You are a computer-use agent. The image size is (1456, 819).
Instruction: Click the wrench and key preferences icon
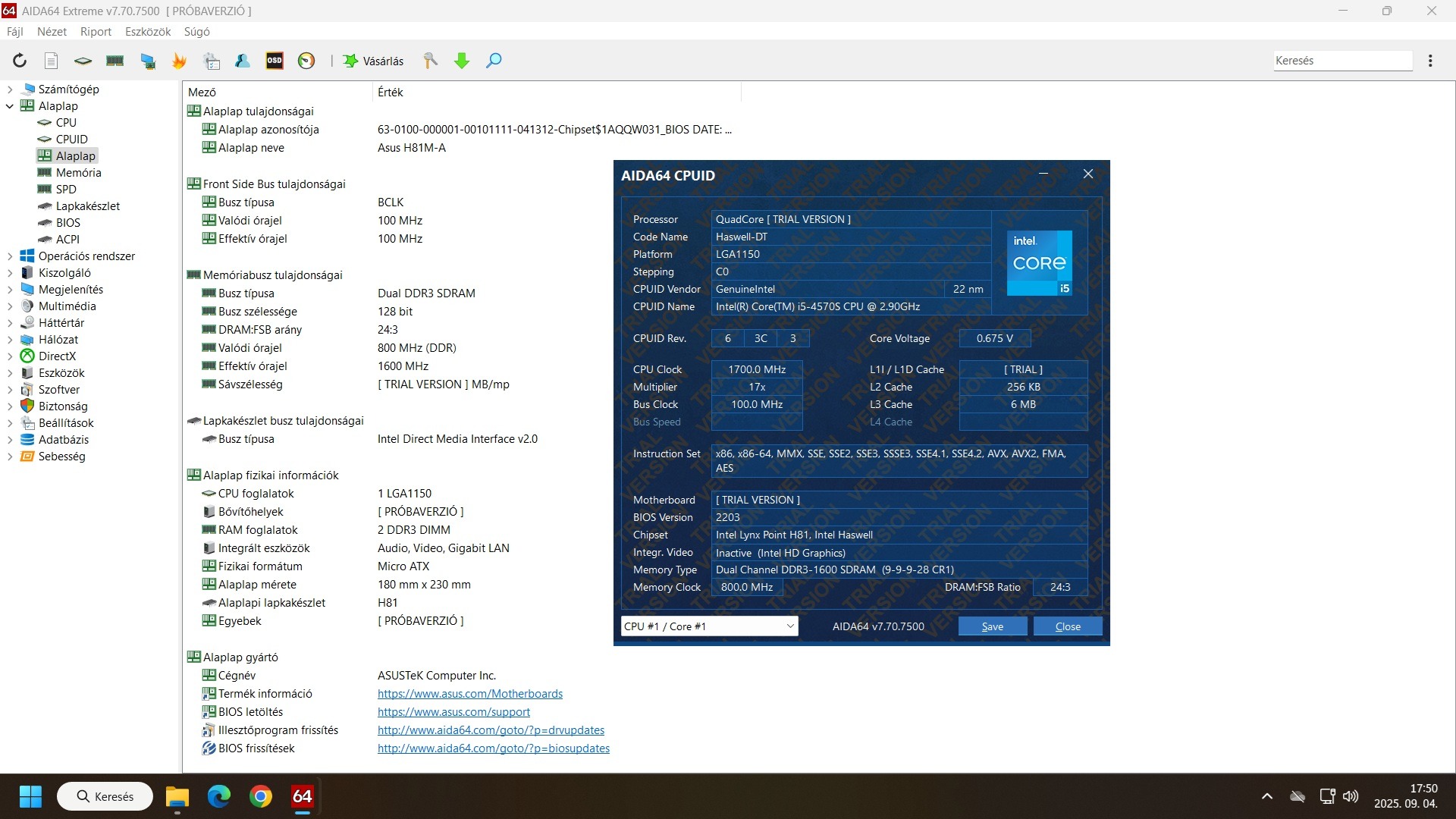430,61
